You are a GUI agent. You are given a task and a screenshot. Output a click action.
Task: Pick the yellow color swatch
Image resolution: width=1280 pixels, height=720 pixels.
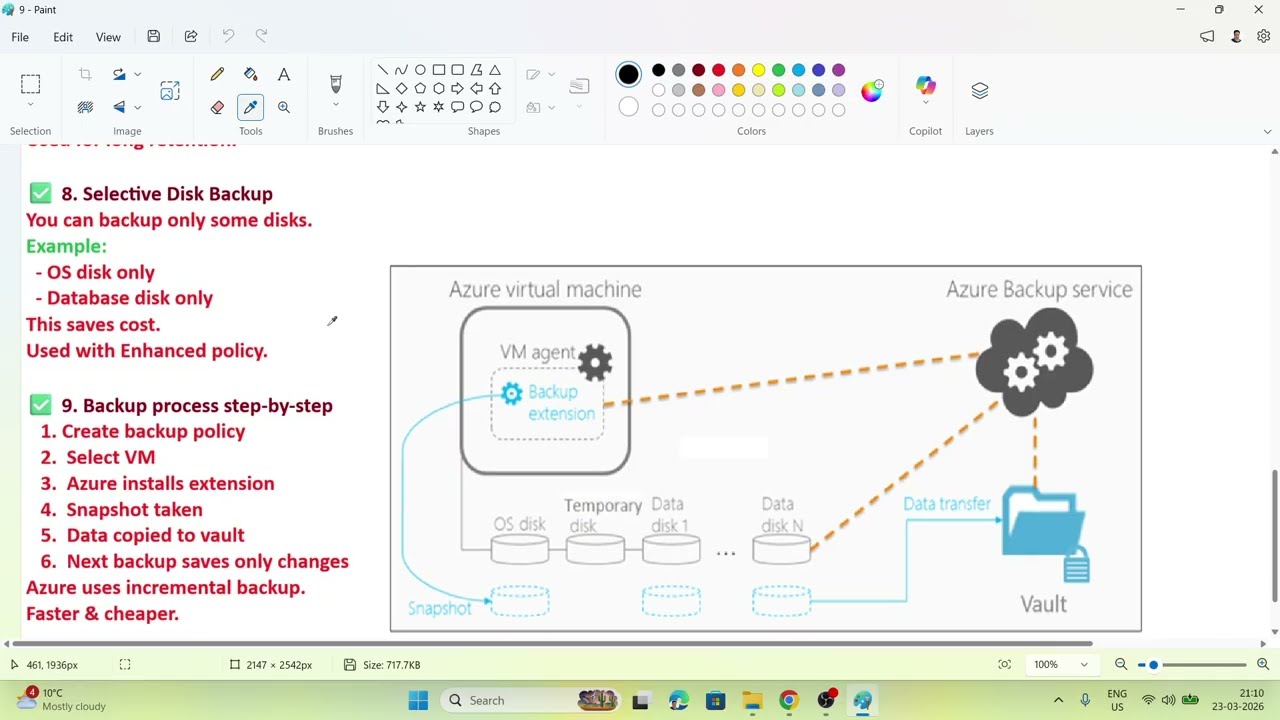tap(758, 70)
